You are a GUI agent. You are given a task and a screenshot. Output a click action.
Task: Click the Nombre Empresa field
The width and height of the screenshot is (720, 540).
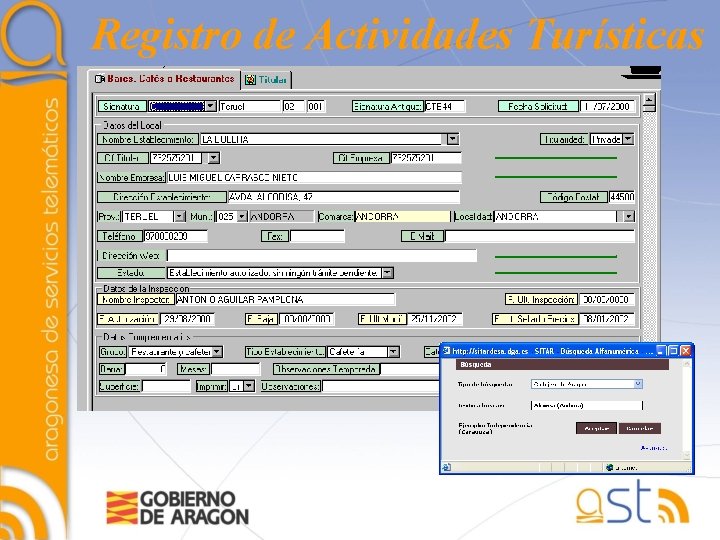pyautogui.click(x=314, y=178)
